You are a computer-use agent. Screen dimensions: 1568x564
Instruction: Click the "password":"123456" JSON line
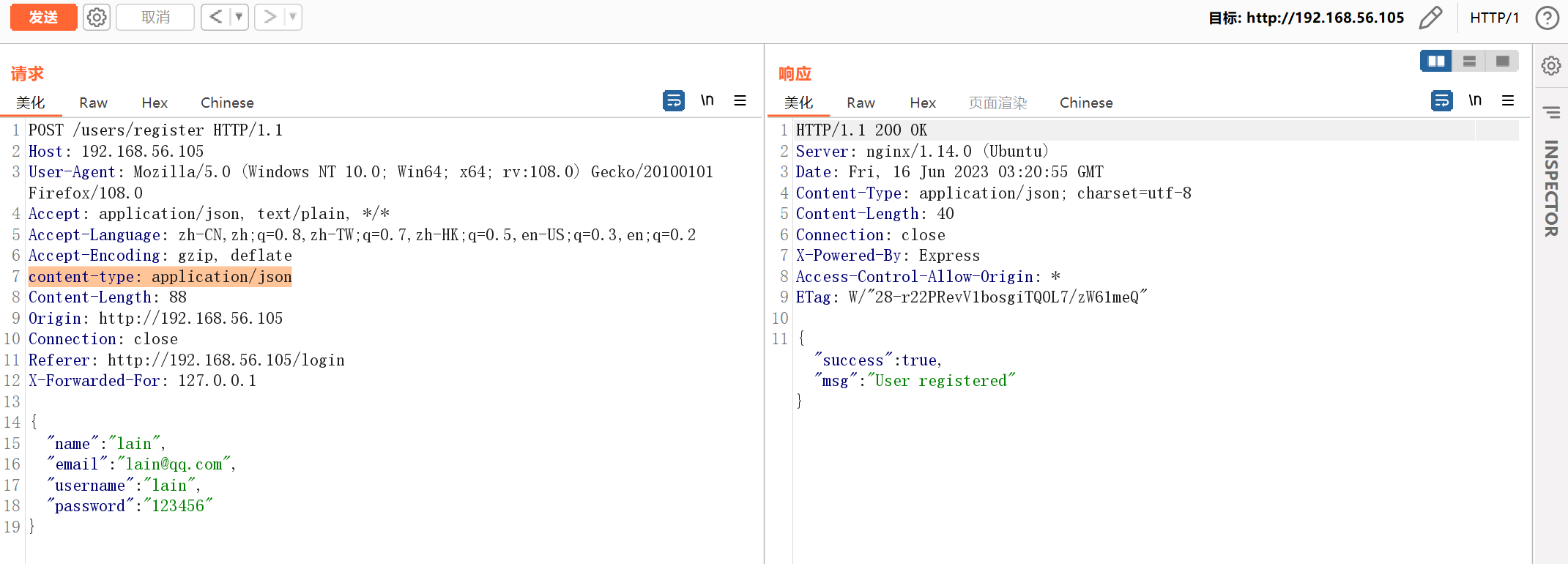click(x=130, y=506)
